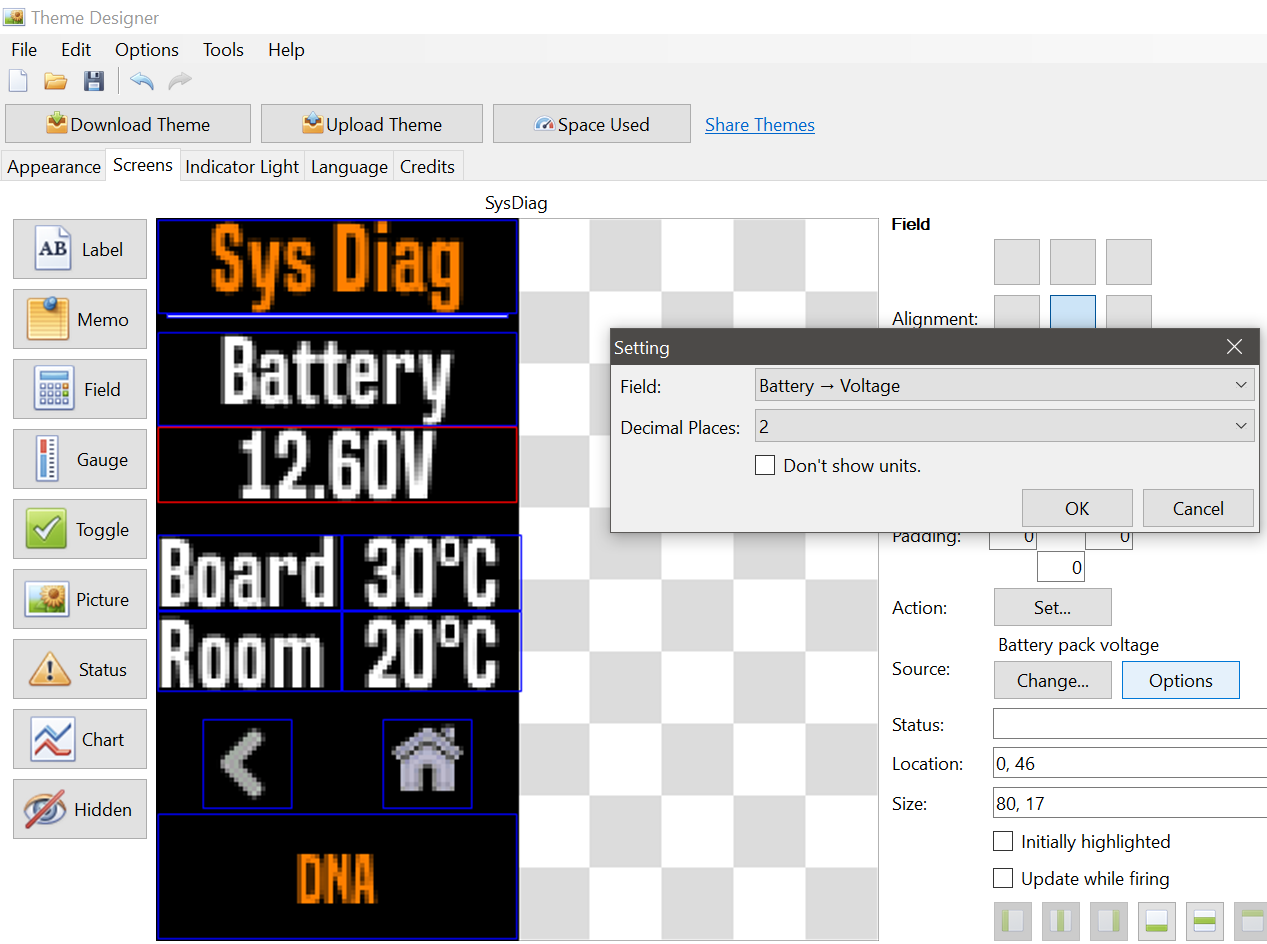Check Initially highlighted option
Image resolution: width=1267 pixels, height=944 pixels.
pyautogui.click(x=1003, y=842)
